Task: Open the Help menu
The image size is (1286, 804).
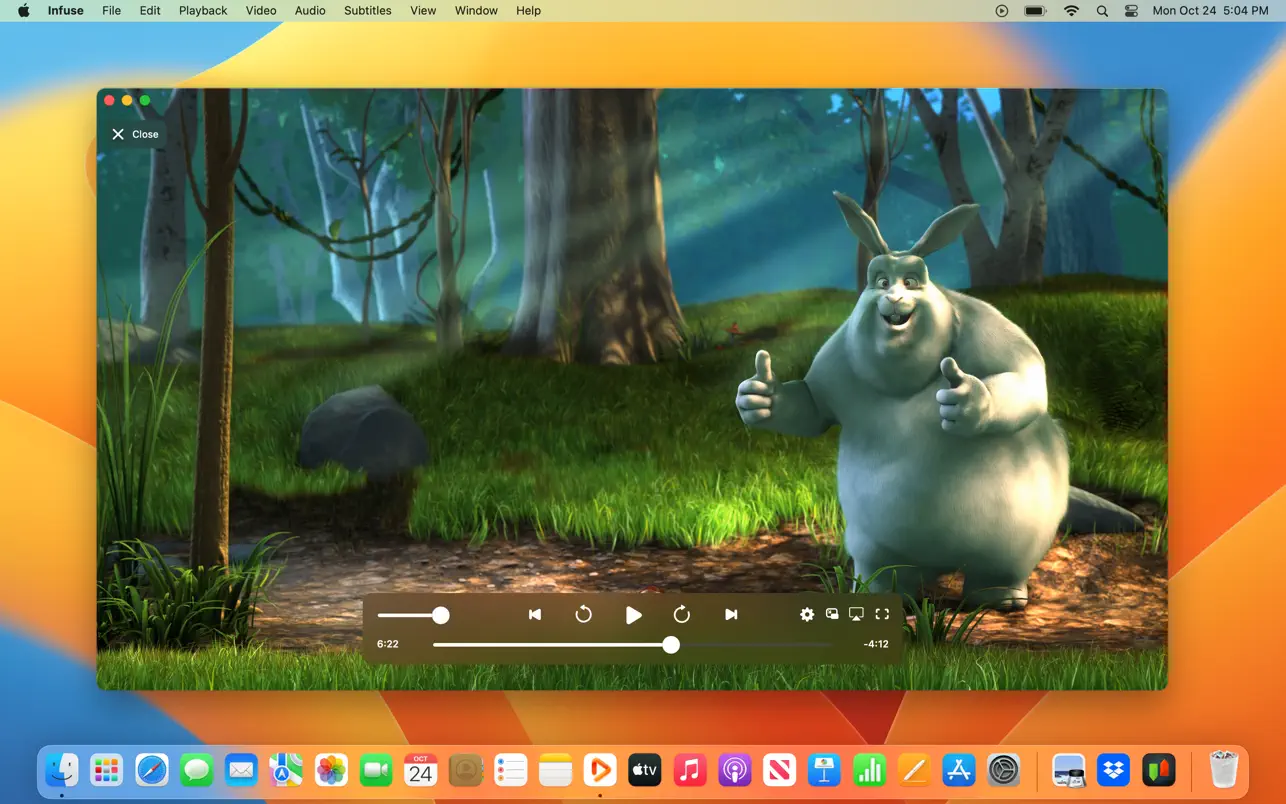Action: 528,11
